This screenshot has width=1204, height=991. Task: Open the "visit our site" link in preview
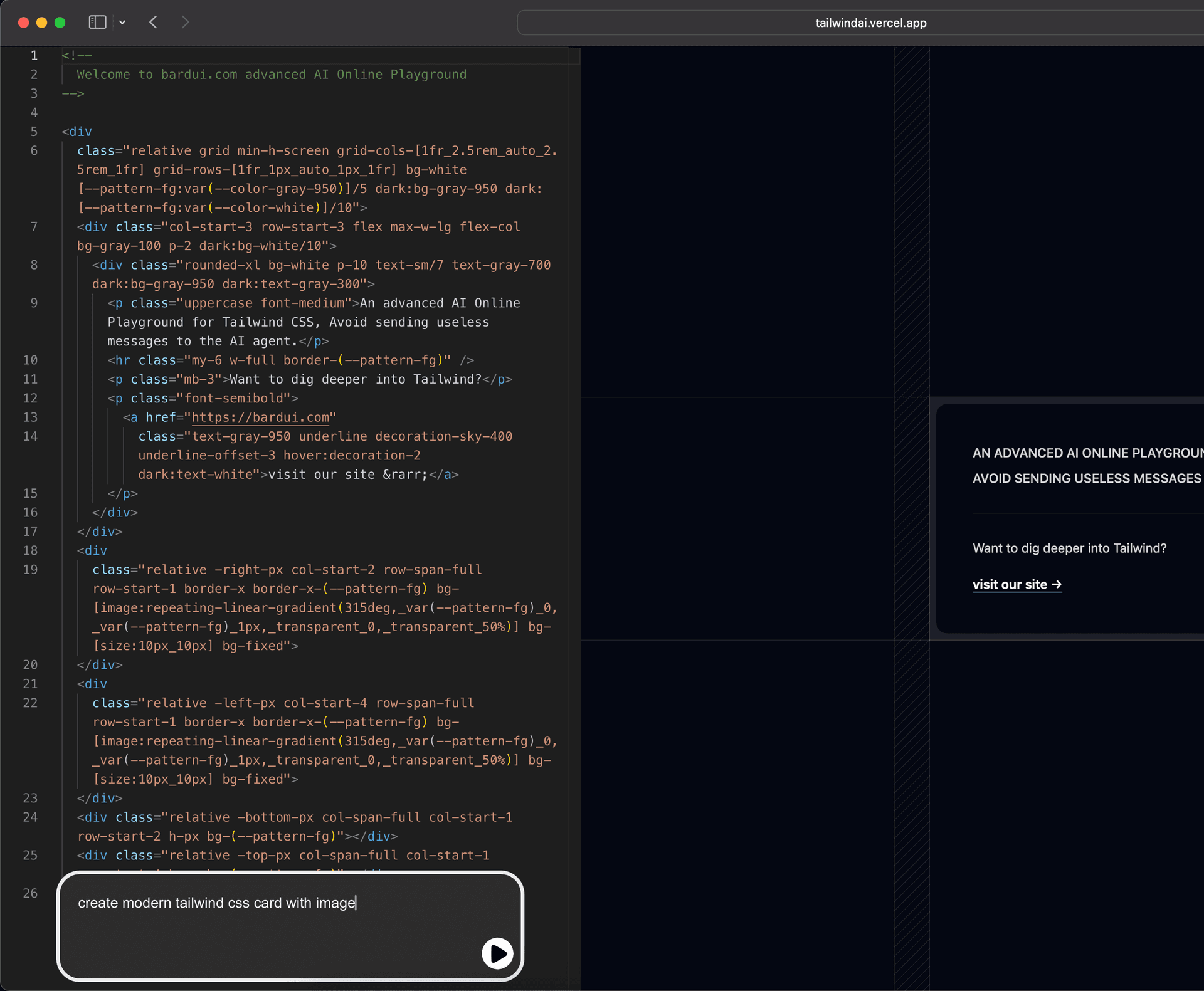click(x=1011, y=584)
